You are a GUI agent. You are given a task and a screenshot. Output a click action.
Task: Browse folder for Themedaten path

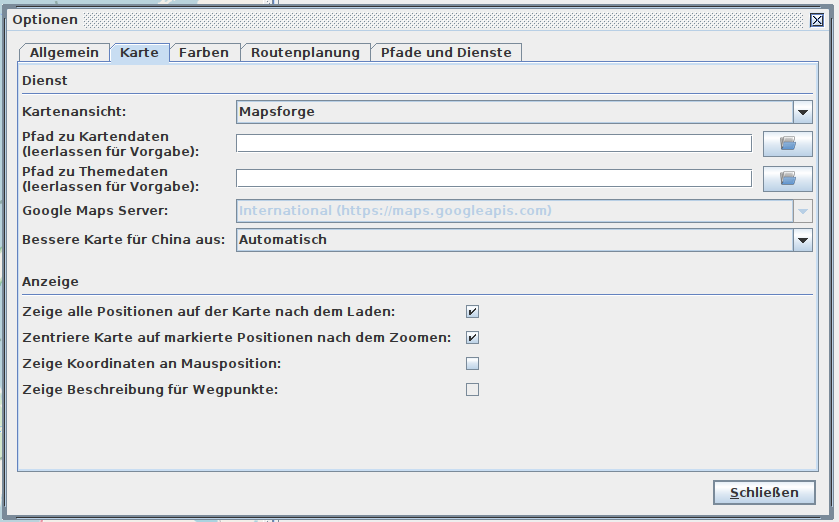(787, 179)
